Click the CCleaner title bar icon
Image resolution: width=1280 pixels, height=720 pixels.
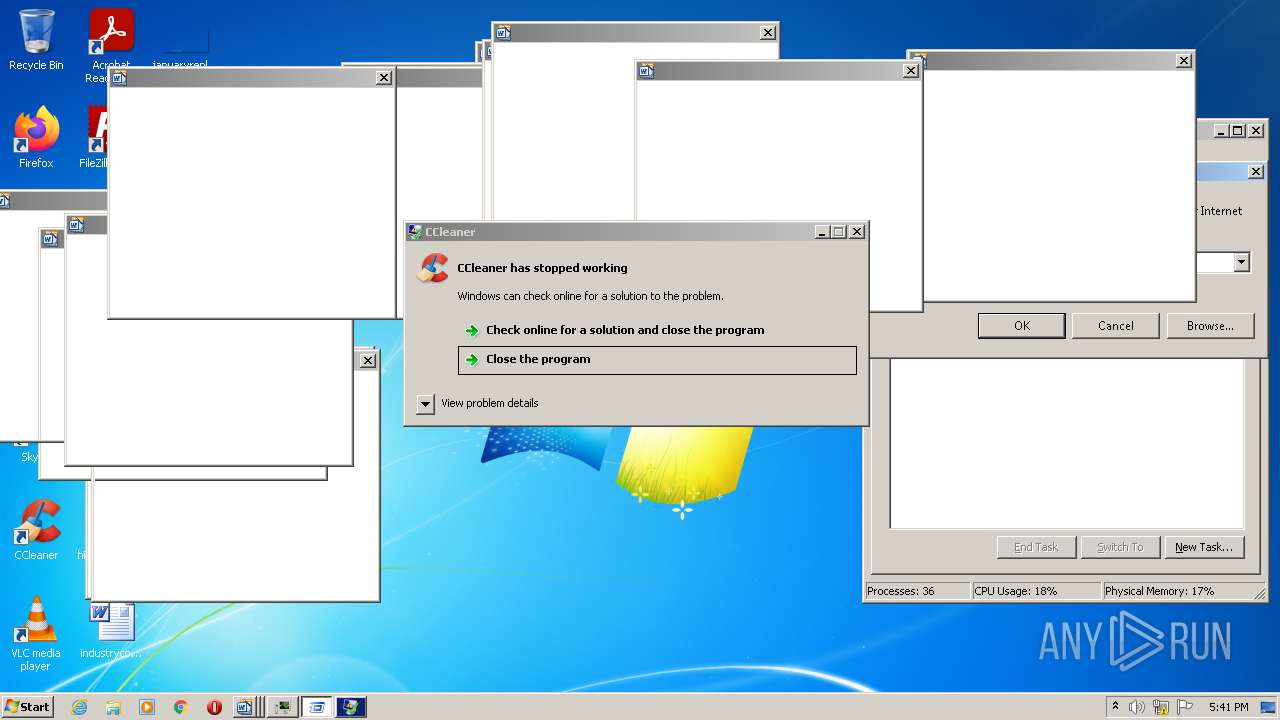tap(414, 232)
